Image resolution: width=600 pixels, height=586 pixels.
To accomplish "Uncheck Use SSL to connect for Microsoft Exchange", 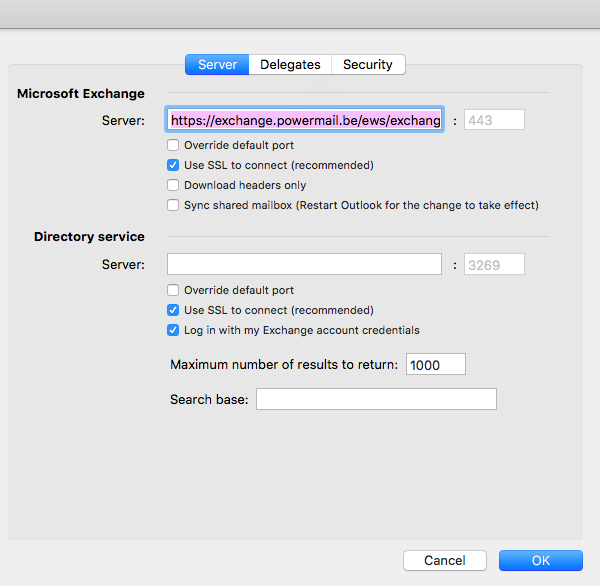I will click(x=173, y=165).
